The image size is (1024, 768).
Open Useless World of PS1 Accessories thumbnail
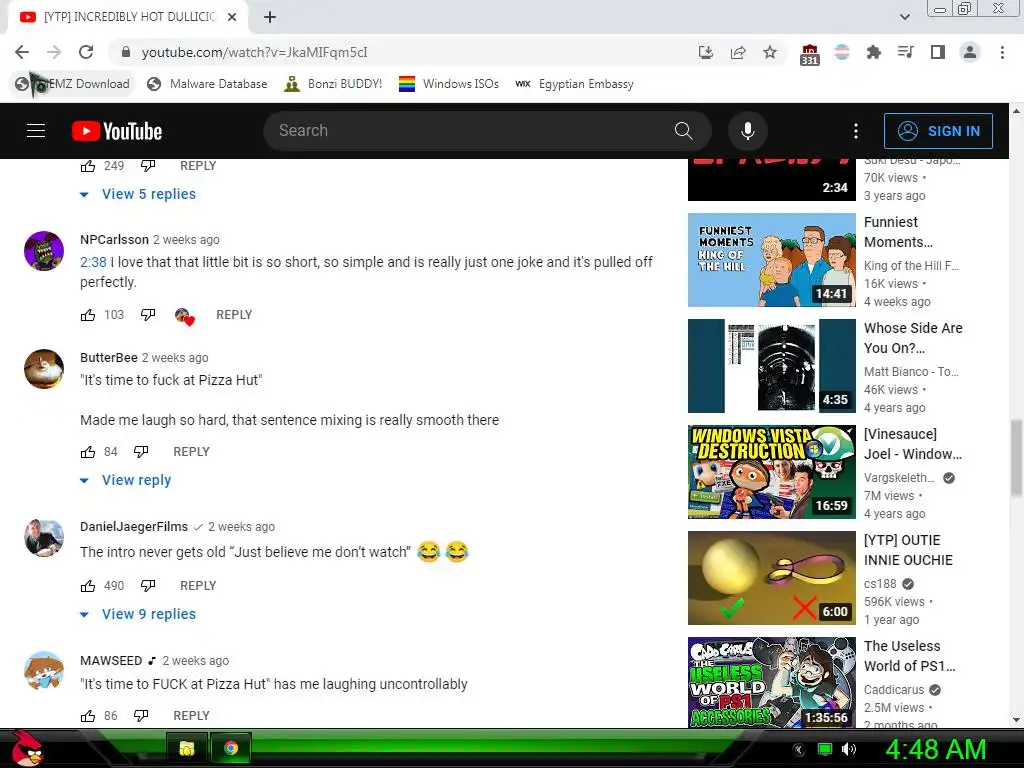click(x=771, y=682)
